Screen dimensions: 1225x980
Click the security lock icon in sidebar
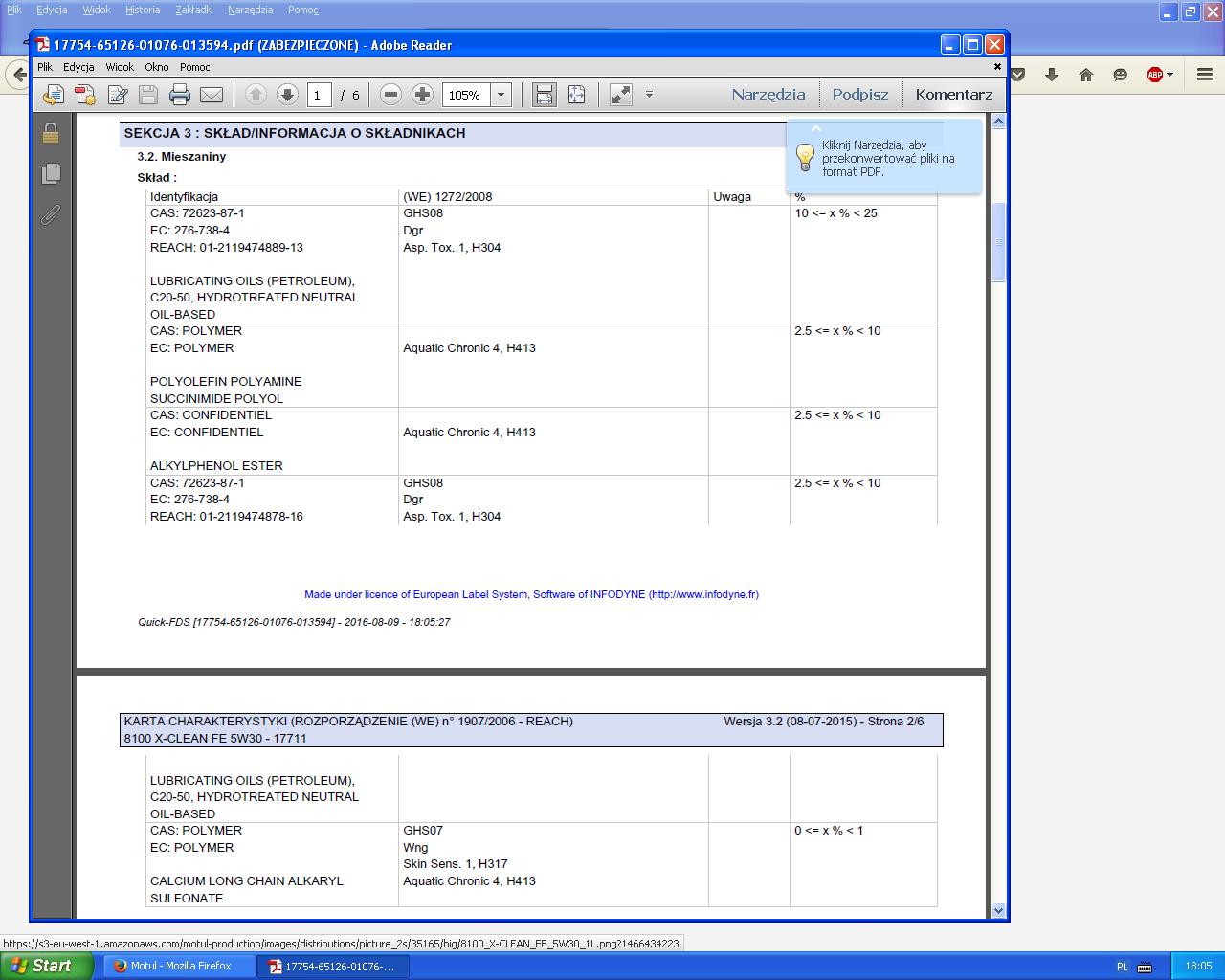coord(51,133)
